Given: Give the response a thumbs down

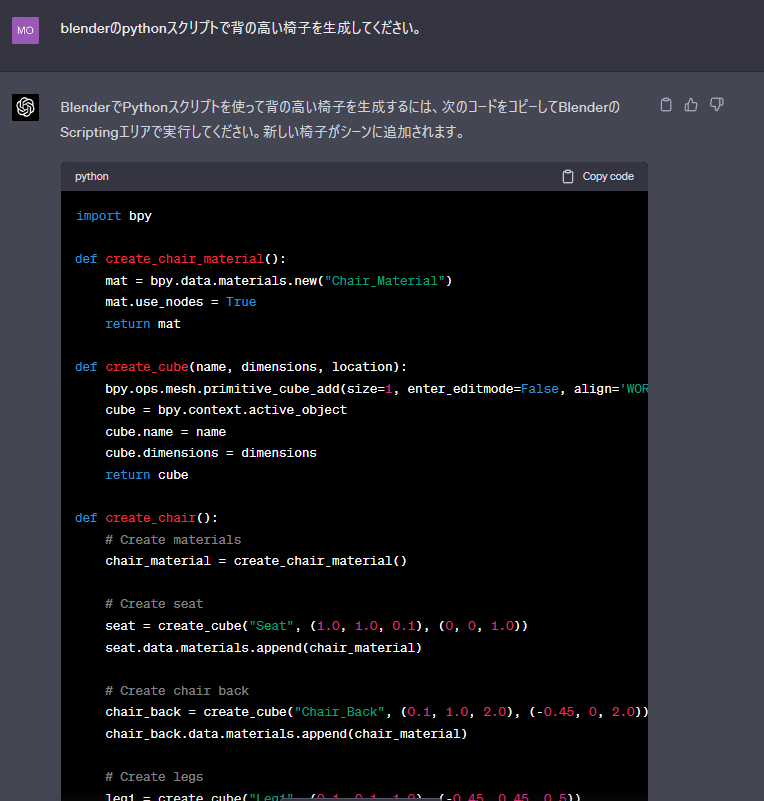Looking at the screenshot, I should [x=717, y=105].
